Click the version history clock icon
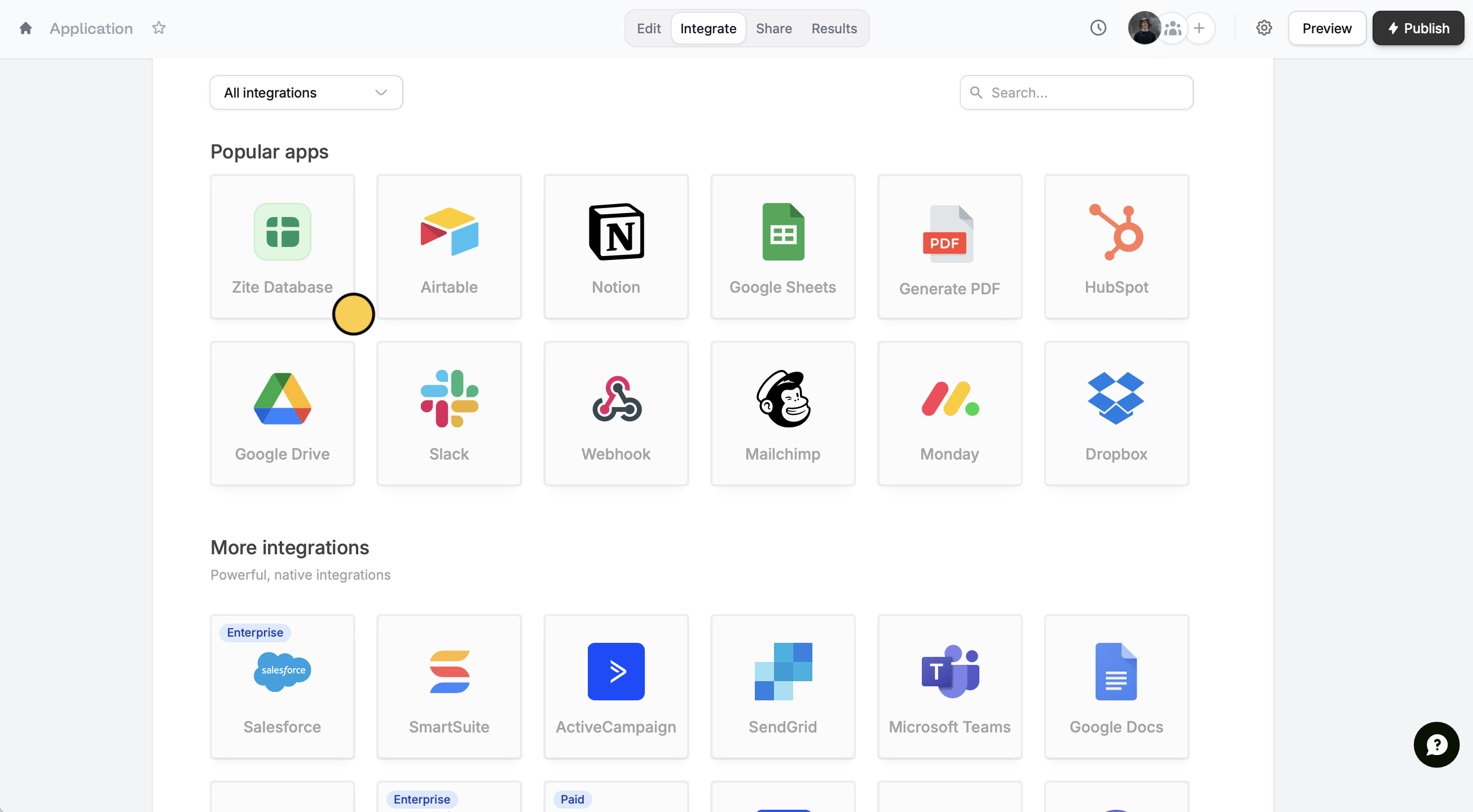Viewport: 1473px width, 812px height. pyautogui.click(x=1098, y=28)
